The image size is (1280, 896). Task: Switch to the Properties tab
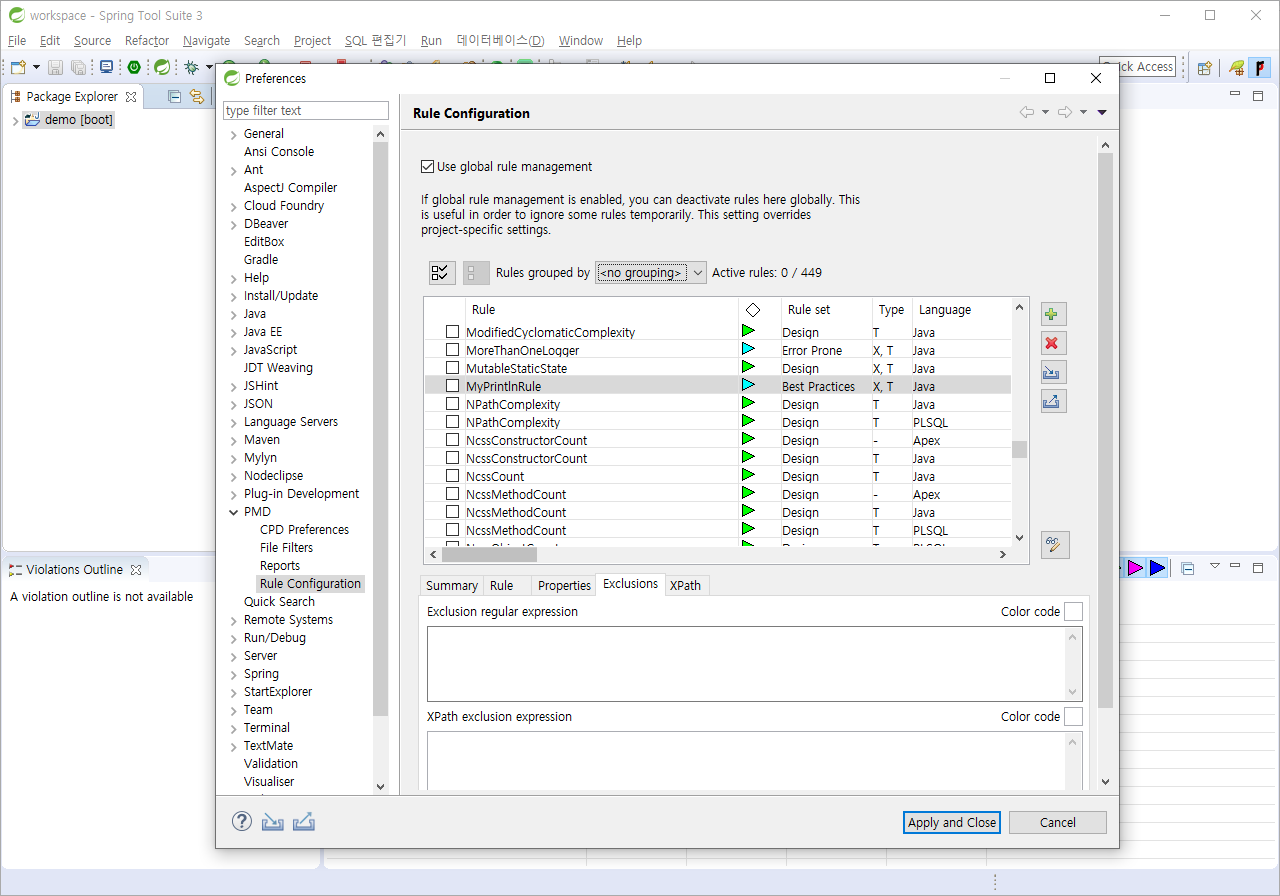564,586
